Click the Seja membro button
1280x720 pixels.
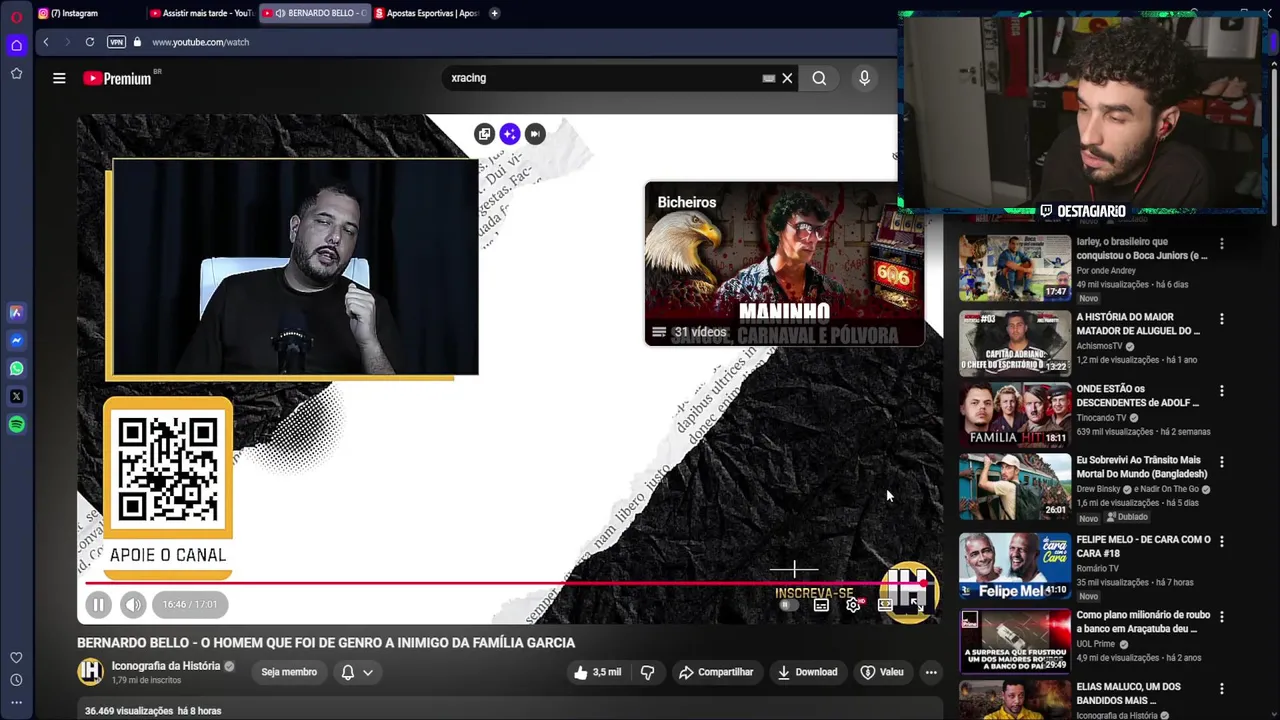click(x=289, y=672)
